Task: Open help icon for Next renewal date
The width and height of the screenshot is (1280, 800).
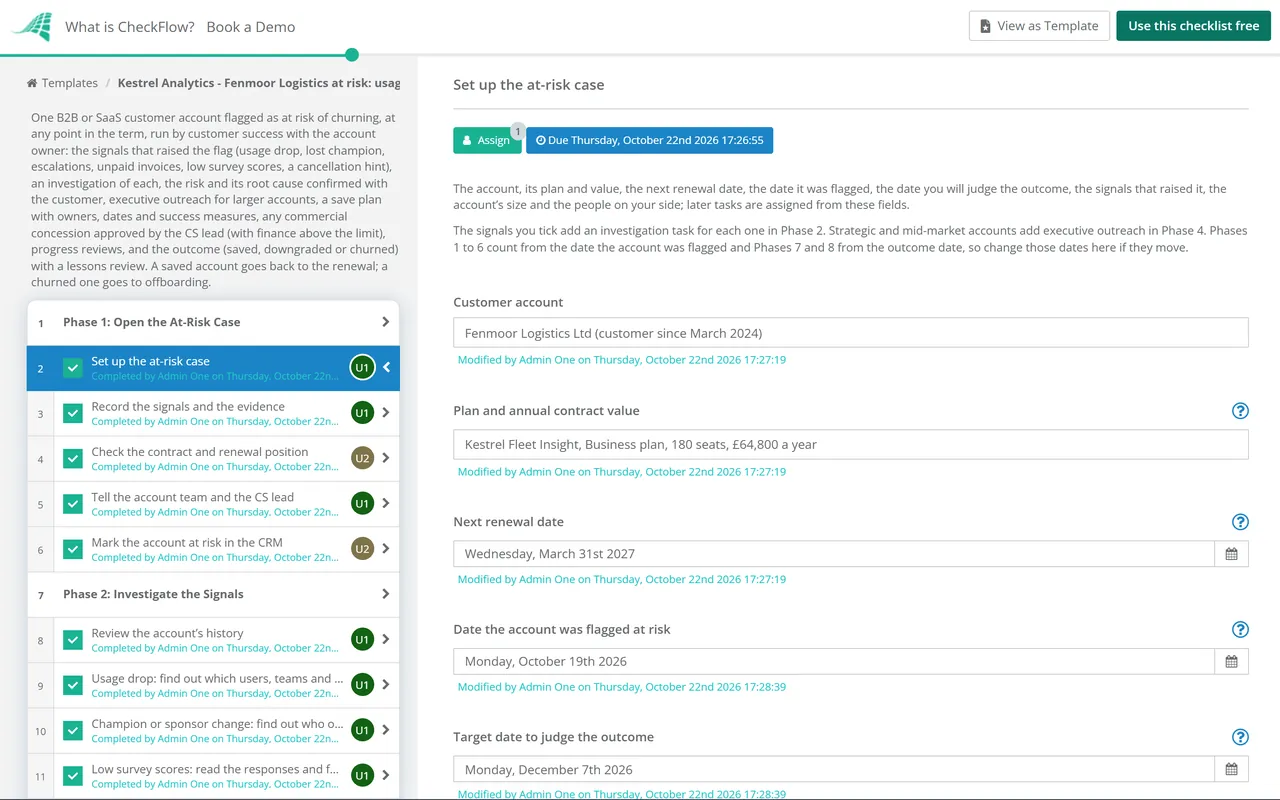Action: pyautogui.click(x=1240, y=522)
